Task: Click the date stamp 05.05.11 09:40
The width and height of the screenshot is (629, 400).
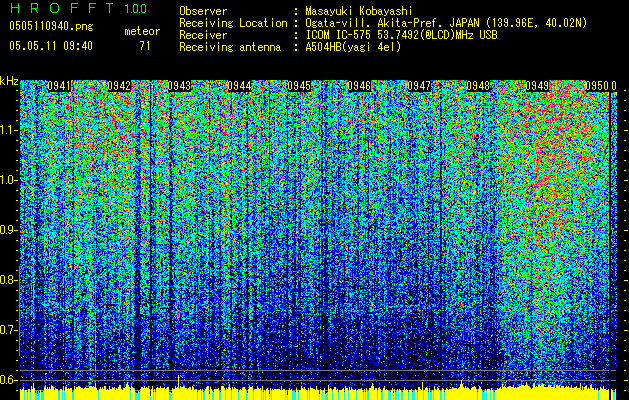Action: 51,46
